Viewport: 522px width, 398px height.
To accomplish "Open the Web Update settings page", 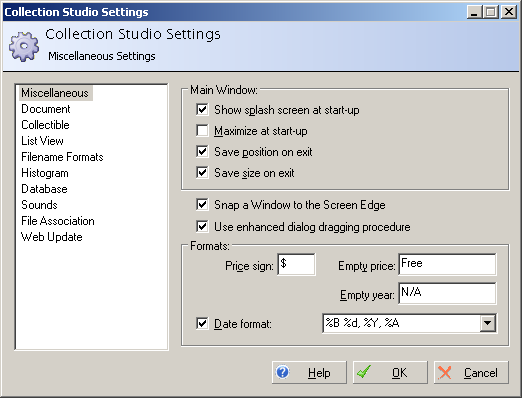I will pos(52,237).
